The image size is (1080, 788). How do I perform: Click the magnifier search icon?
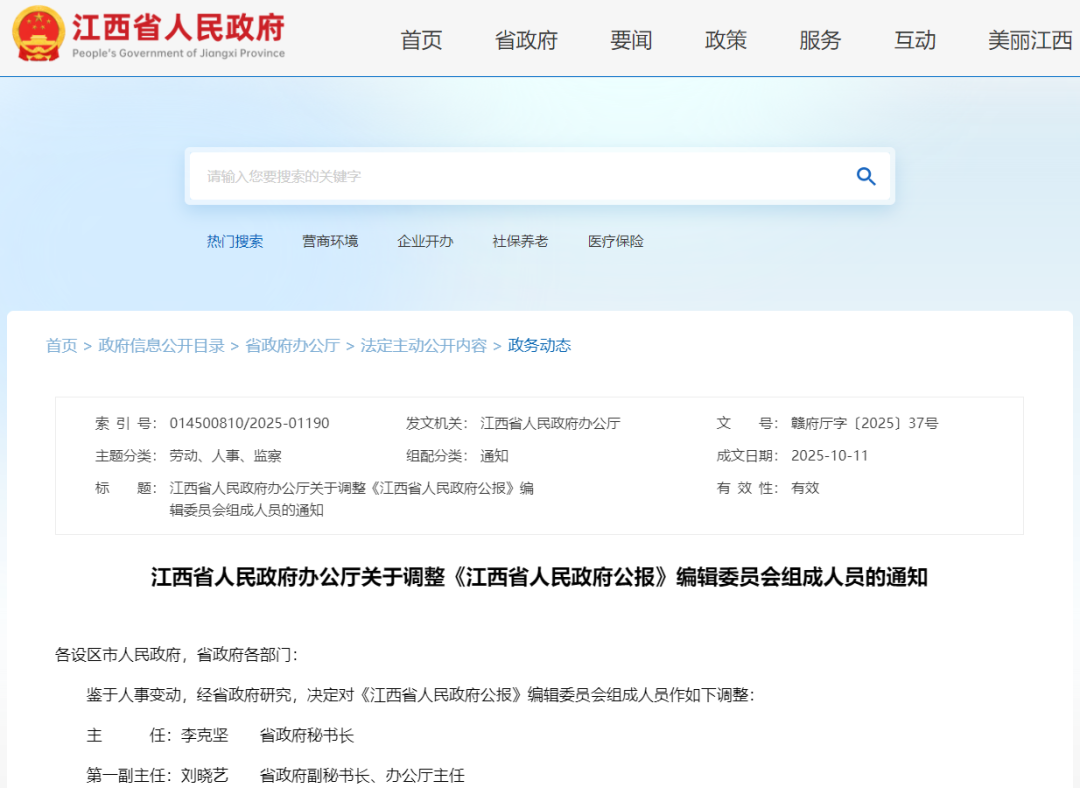[x=866, y=176]
